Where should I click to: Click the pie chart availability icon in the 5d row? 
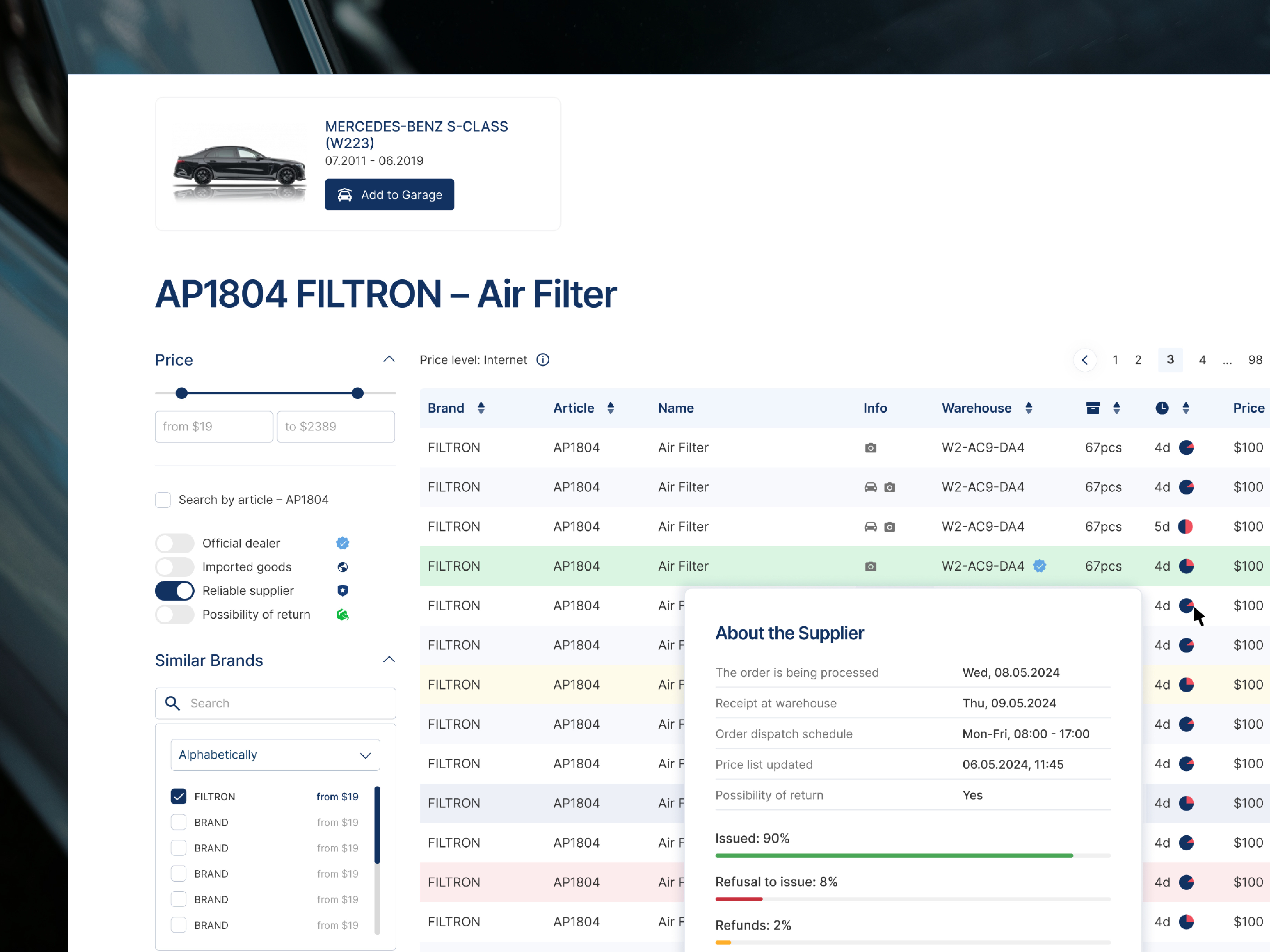click(x=1186, y=526)
